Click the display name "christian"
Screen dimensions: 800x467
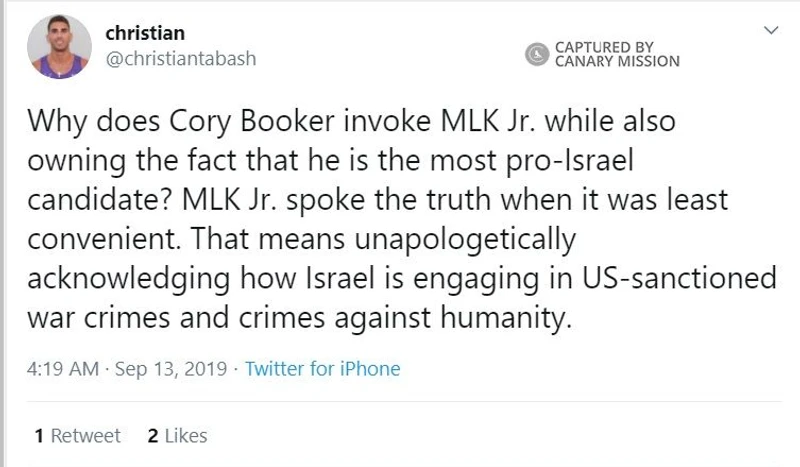[145, 33]
